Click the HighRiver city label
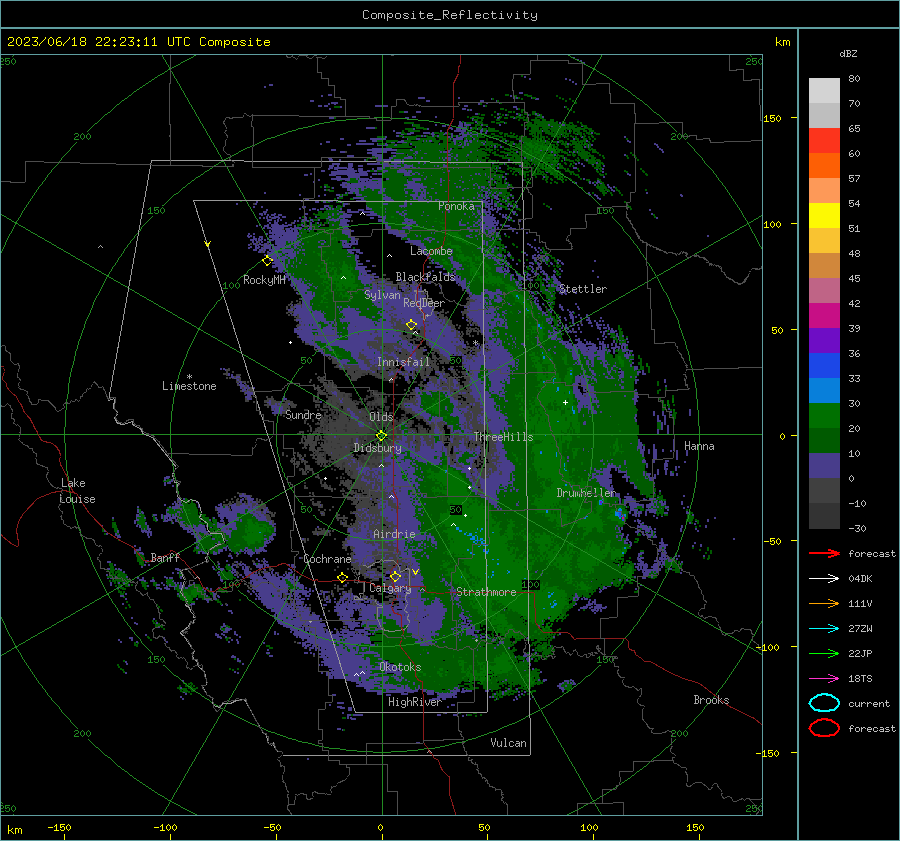Image resolution: width=900 pixels, height=841 pixels. (x=414, y=702)
